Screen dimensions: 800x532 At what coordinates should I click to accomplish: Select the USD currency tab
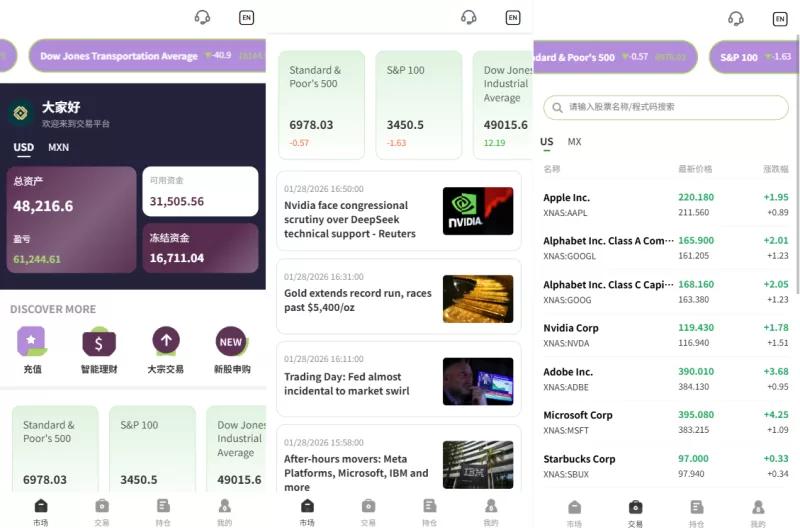click(23, 147)
